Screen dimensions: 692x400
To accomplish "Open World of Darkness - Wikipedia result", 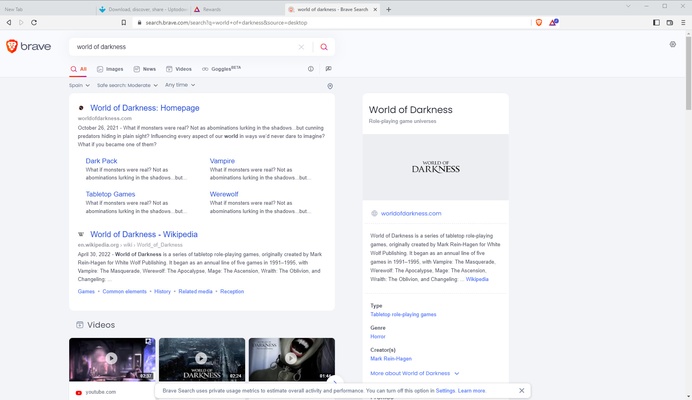I will tap(144, 234).
